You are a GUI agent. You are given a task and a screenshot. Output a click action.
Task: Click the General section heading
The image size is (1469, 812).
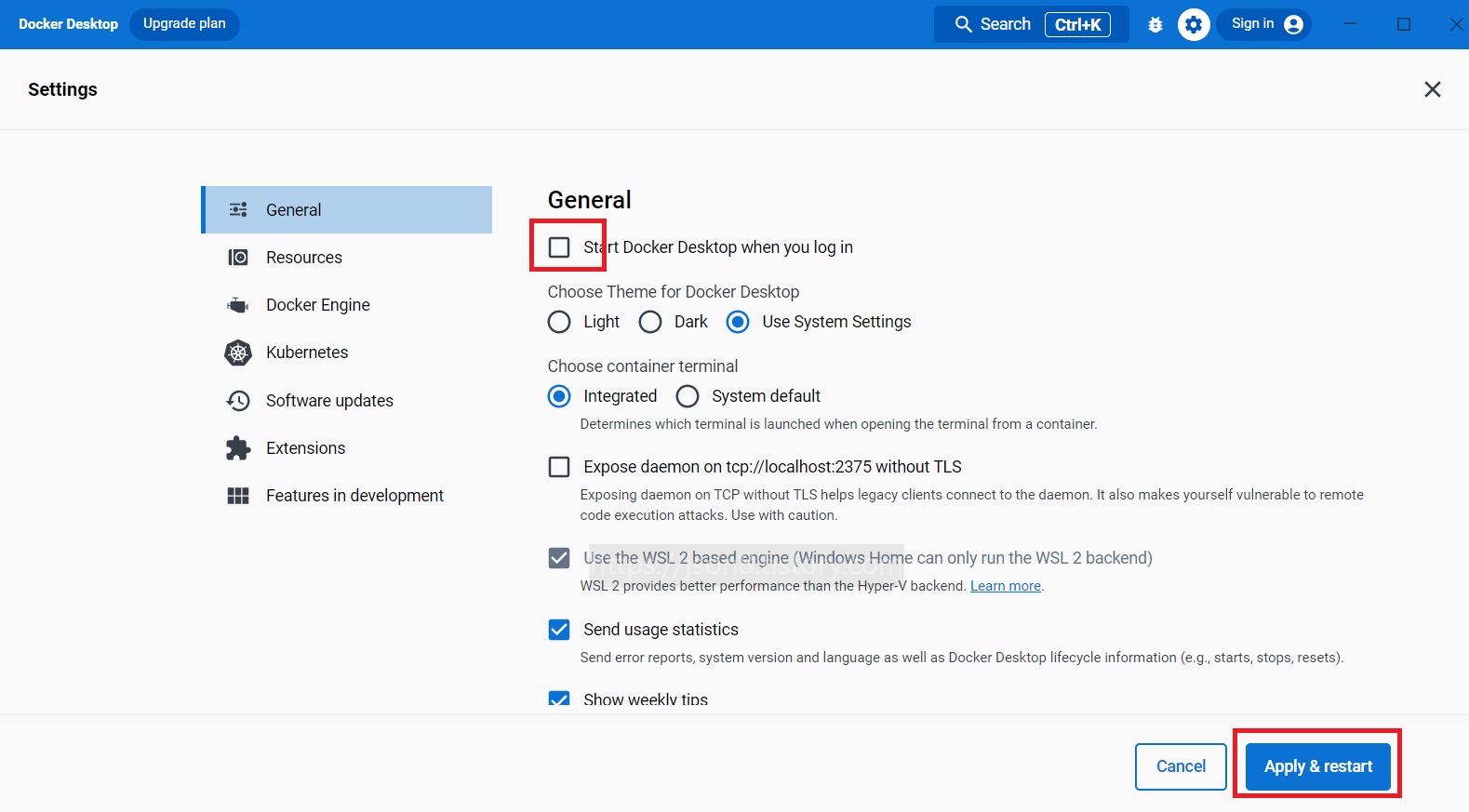pyautogui.click(x=590, y=200)
